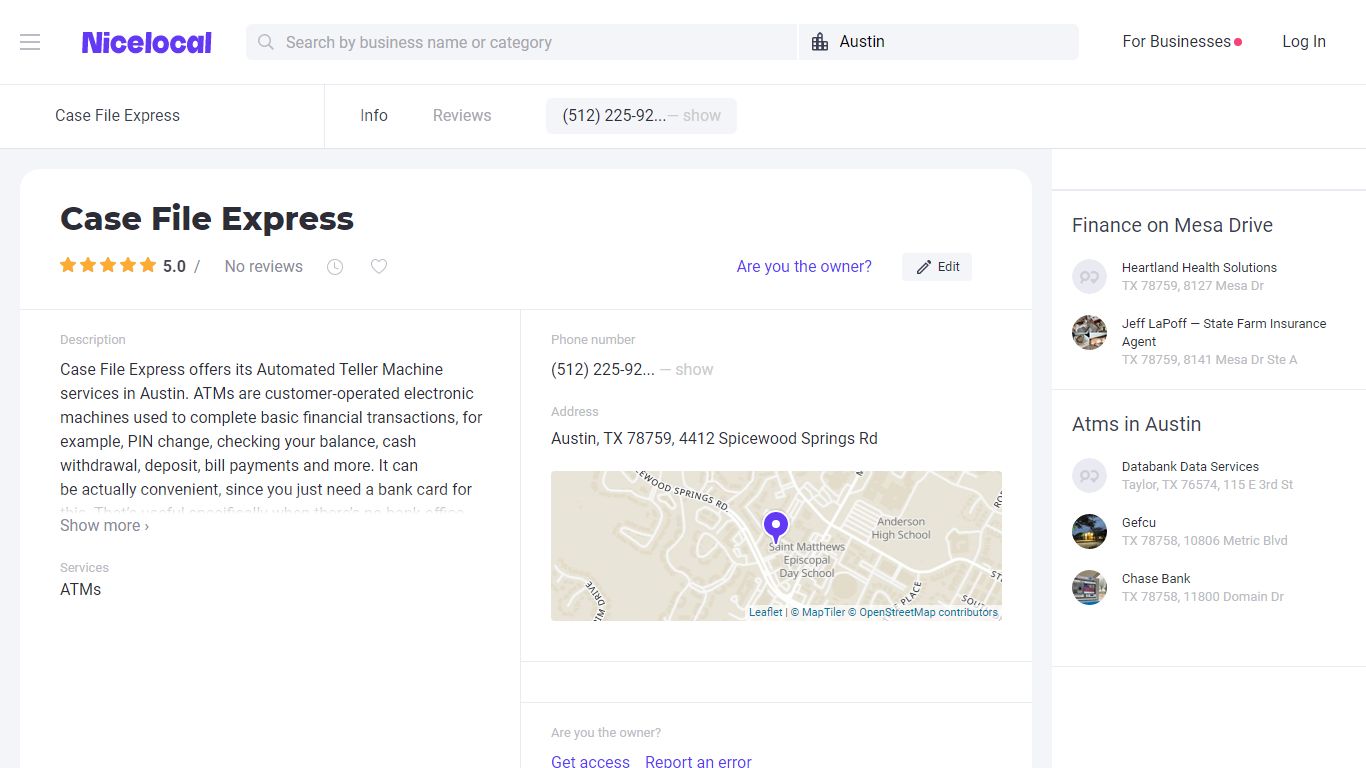Image resolution: width=1366 pixels, height=768 pixels.
Task: Open Heartland Health Solutions placeholder icon
Action: pos(1089,276)
